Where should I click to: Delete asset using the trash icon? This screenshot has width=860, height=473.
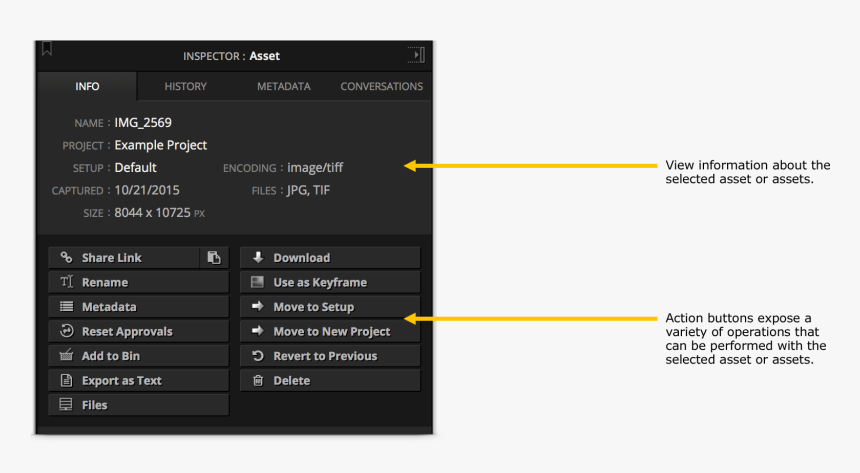tap(258, 380)
